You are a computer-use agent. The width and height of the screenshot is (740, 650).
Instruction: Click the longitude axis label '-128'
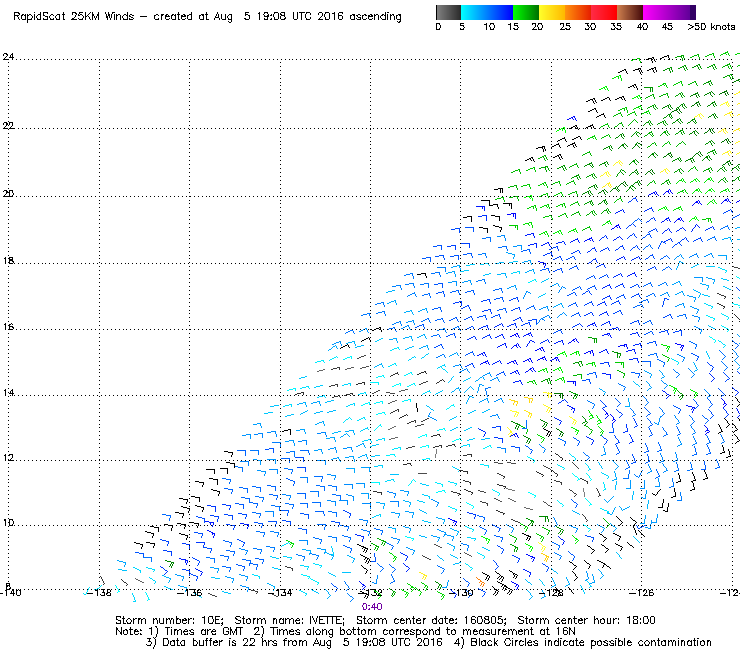(551, 593)
